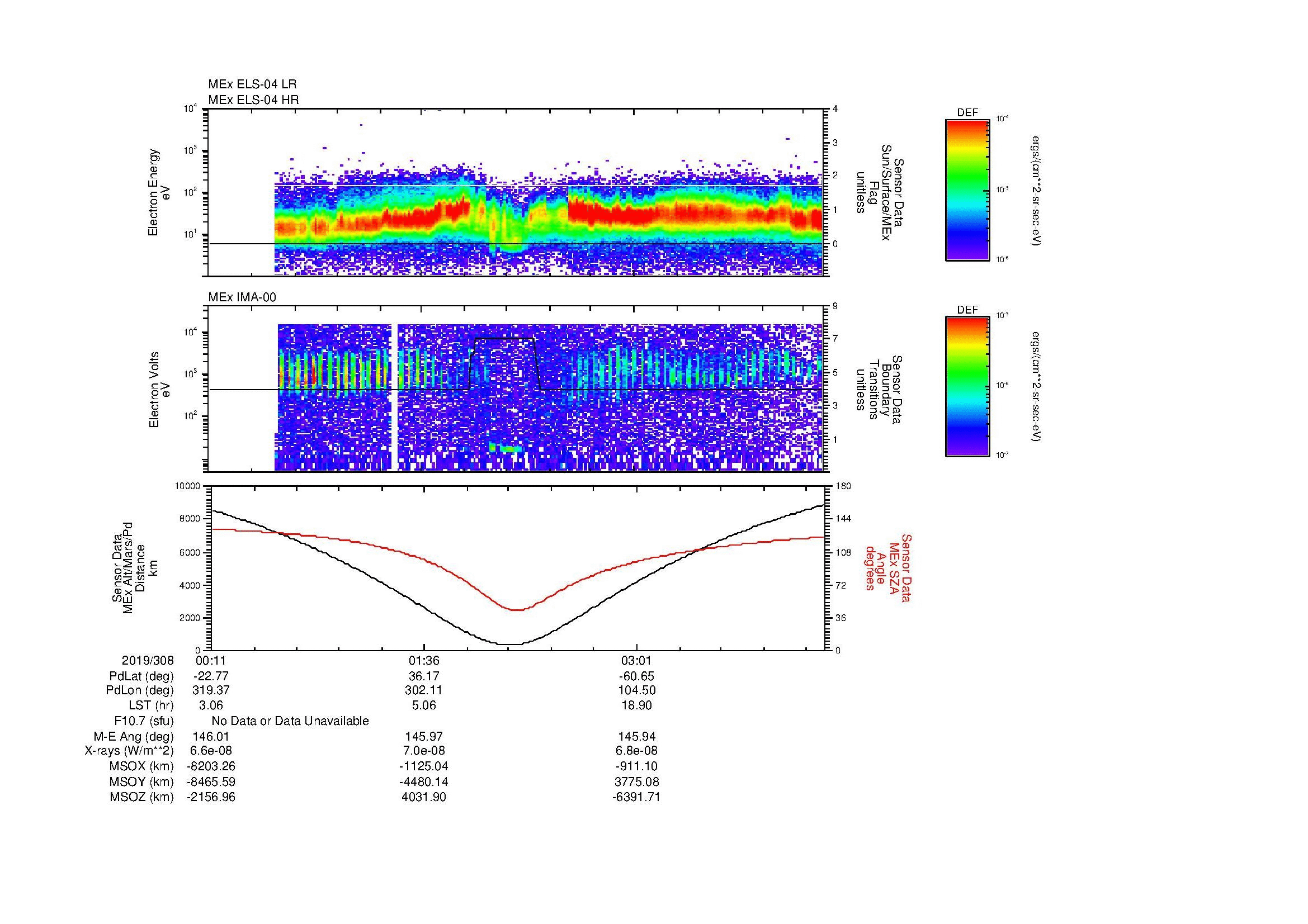Click PdLat value -60.65

point(636,676)
